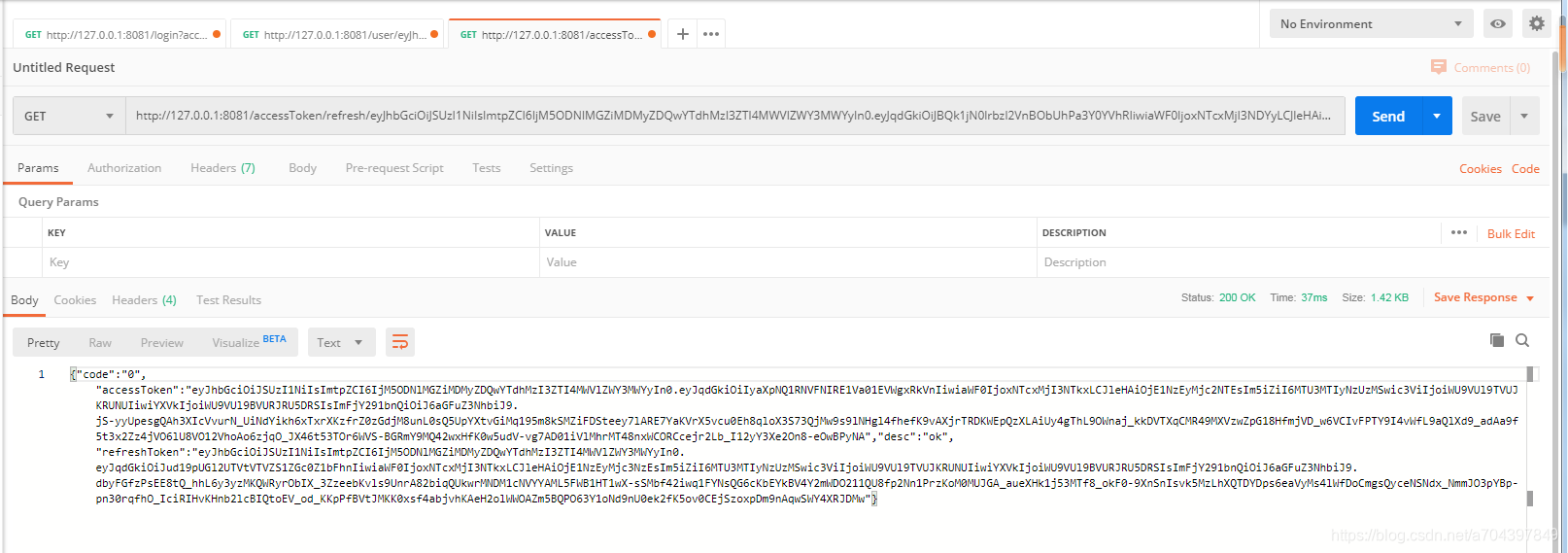Click the 37ms response time value
The height and width of the screenshot is (553, 1568).
point(1313,297)
